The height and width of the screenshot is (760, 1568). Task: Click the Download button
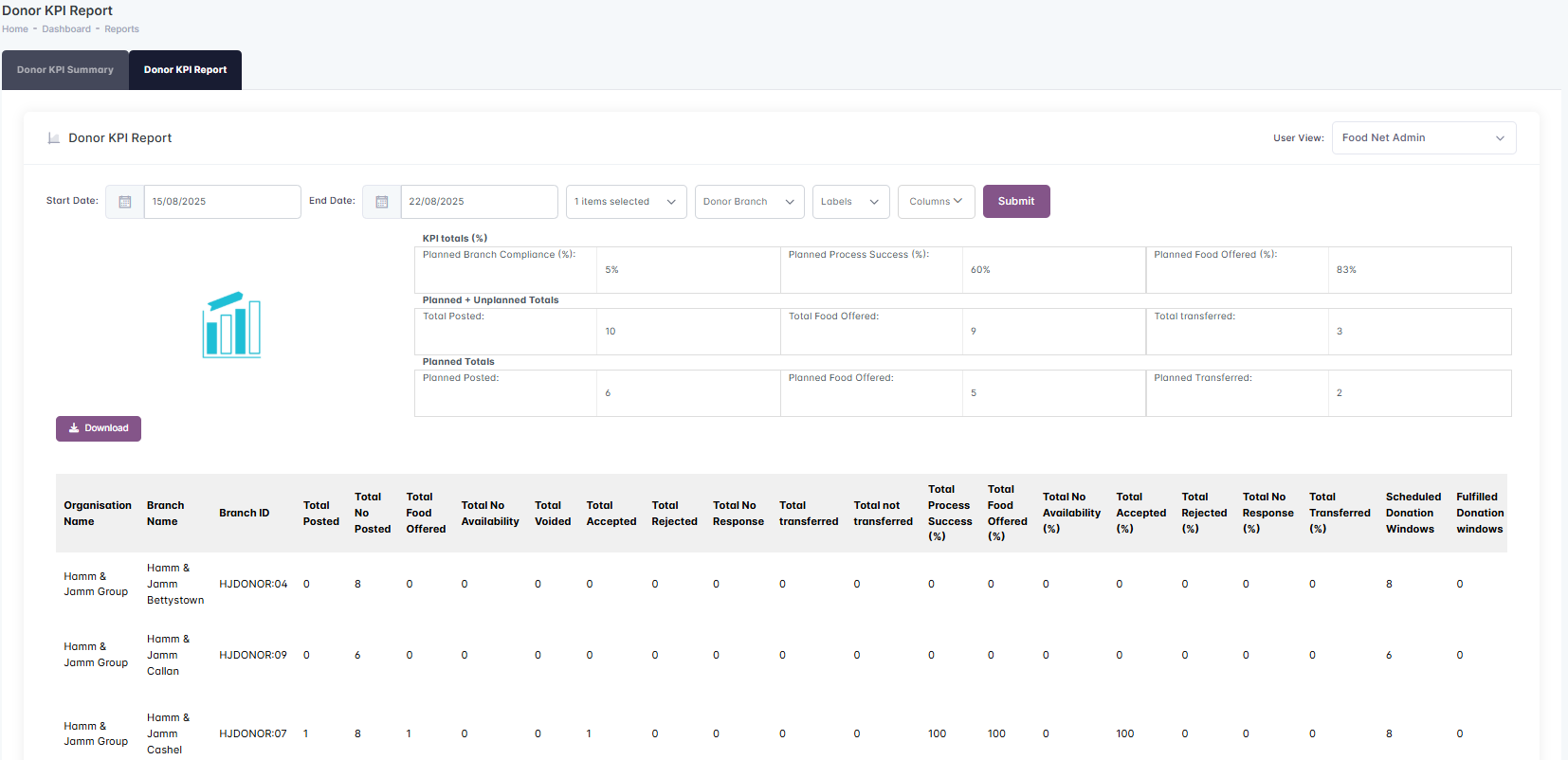[99, 428]
